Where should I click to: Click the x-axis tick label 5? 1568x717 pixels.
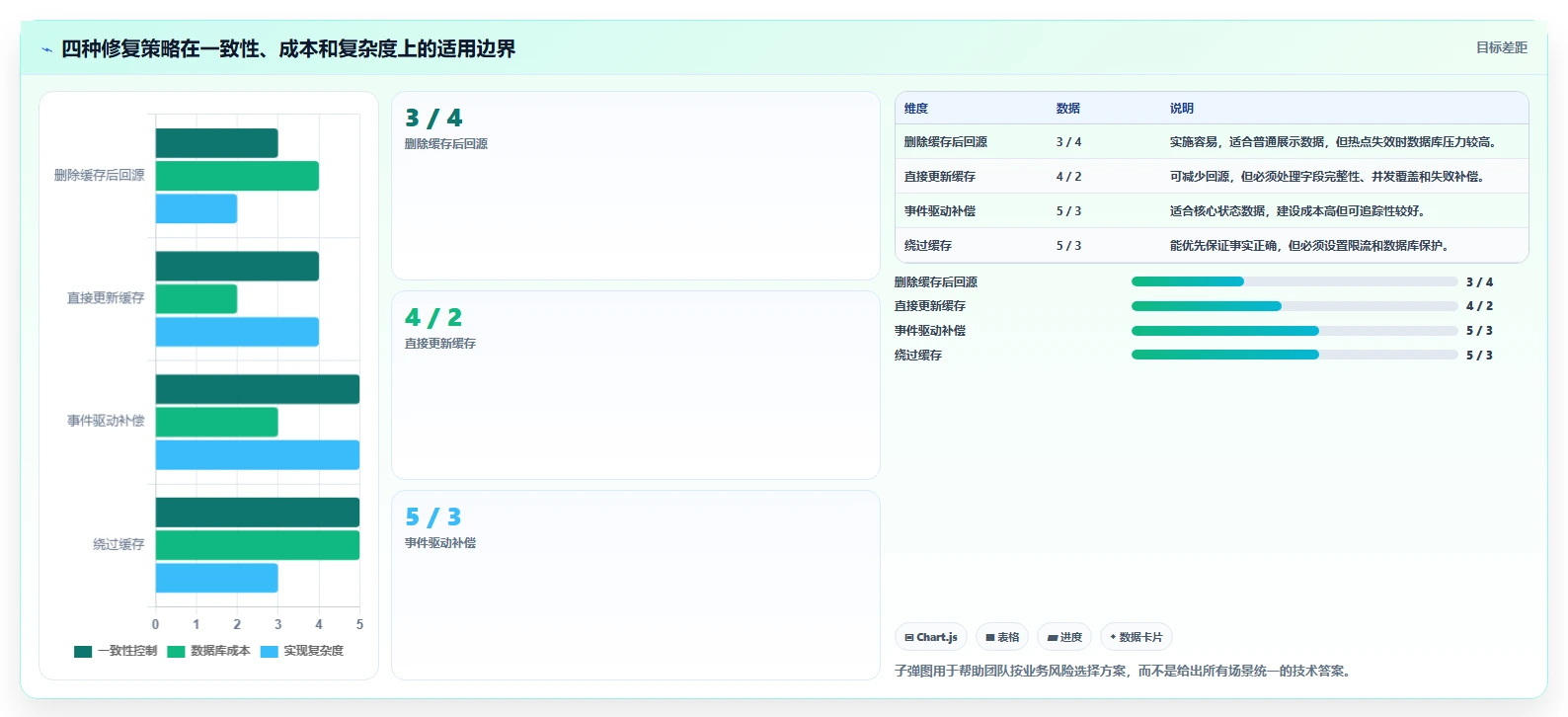[359, 624]
